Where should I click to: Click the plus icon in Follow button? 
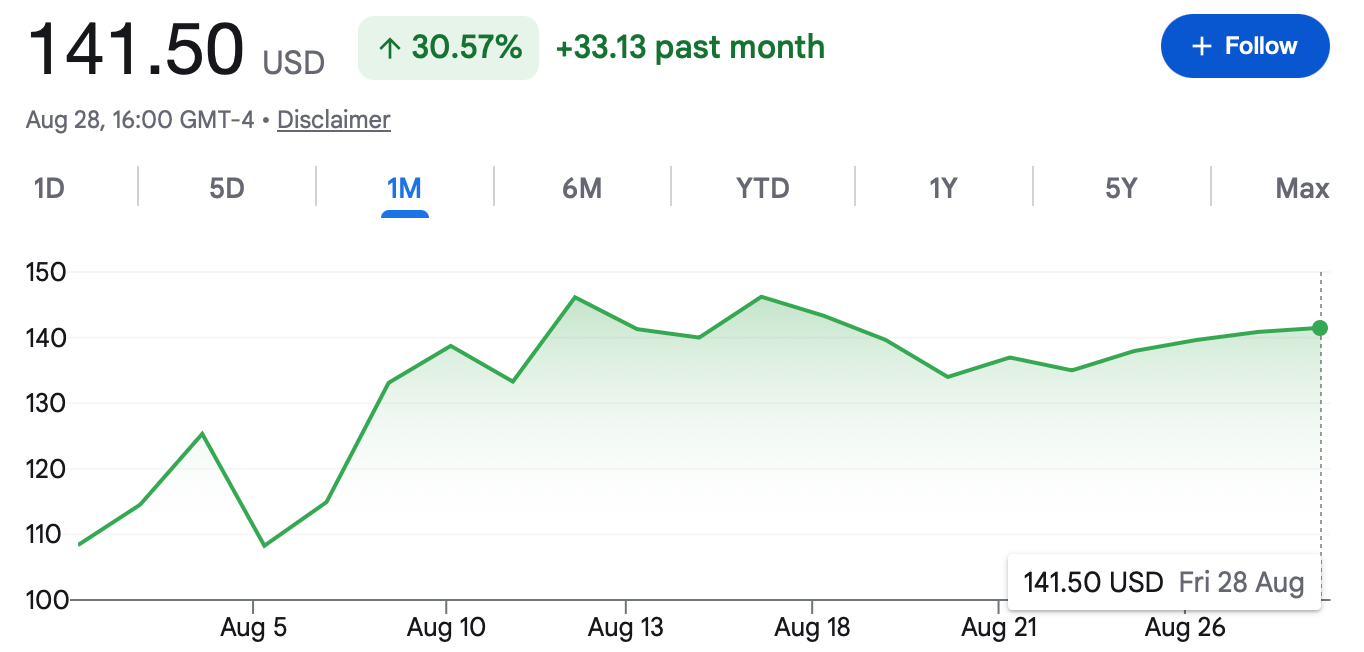[1202, 46]
